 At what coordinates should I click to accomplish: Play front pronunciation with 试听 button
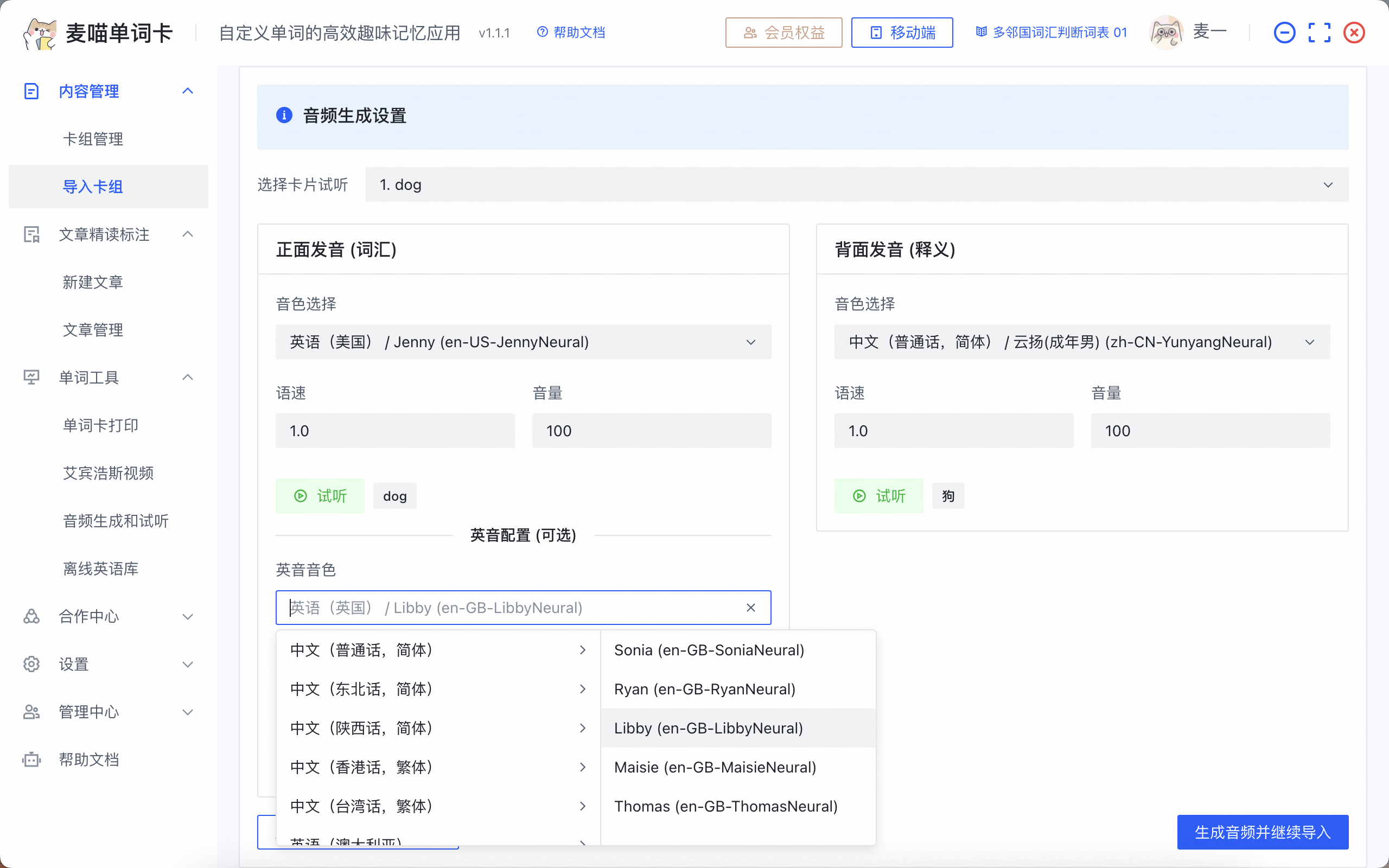[x=320, y=495]
